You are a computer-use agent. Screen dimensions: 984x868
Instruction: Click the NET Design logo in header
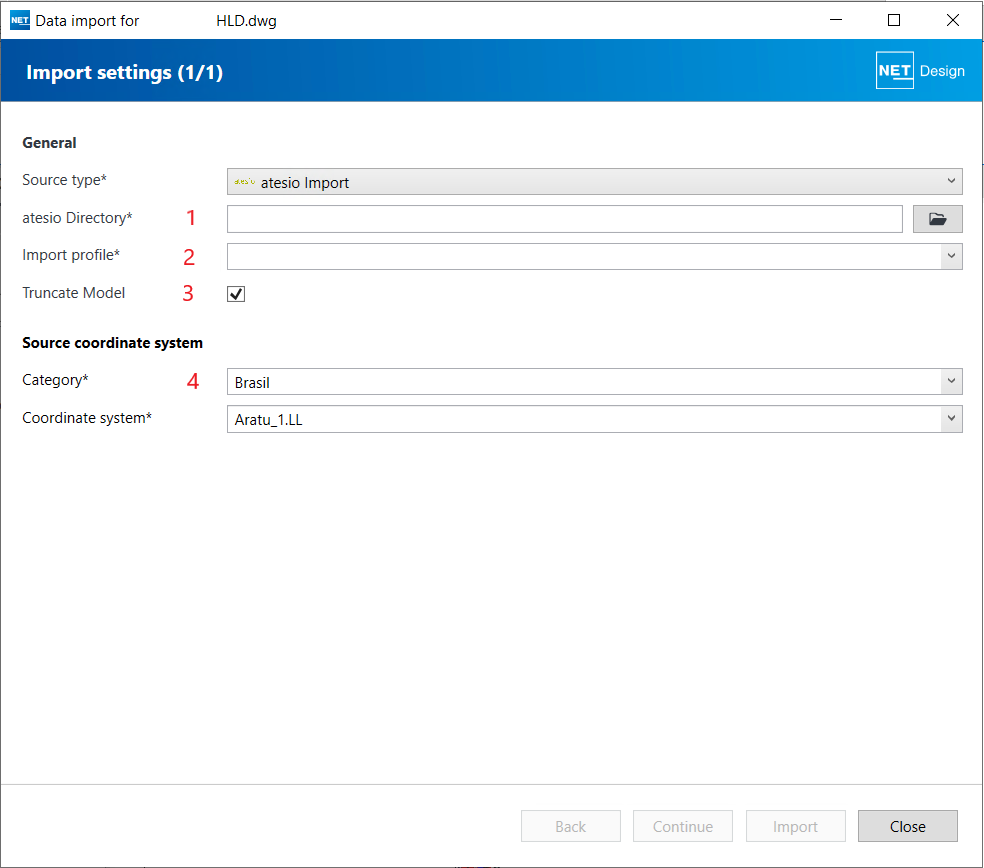920,71
